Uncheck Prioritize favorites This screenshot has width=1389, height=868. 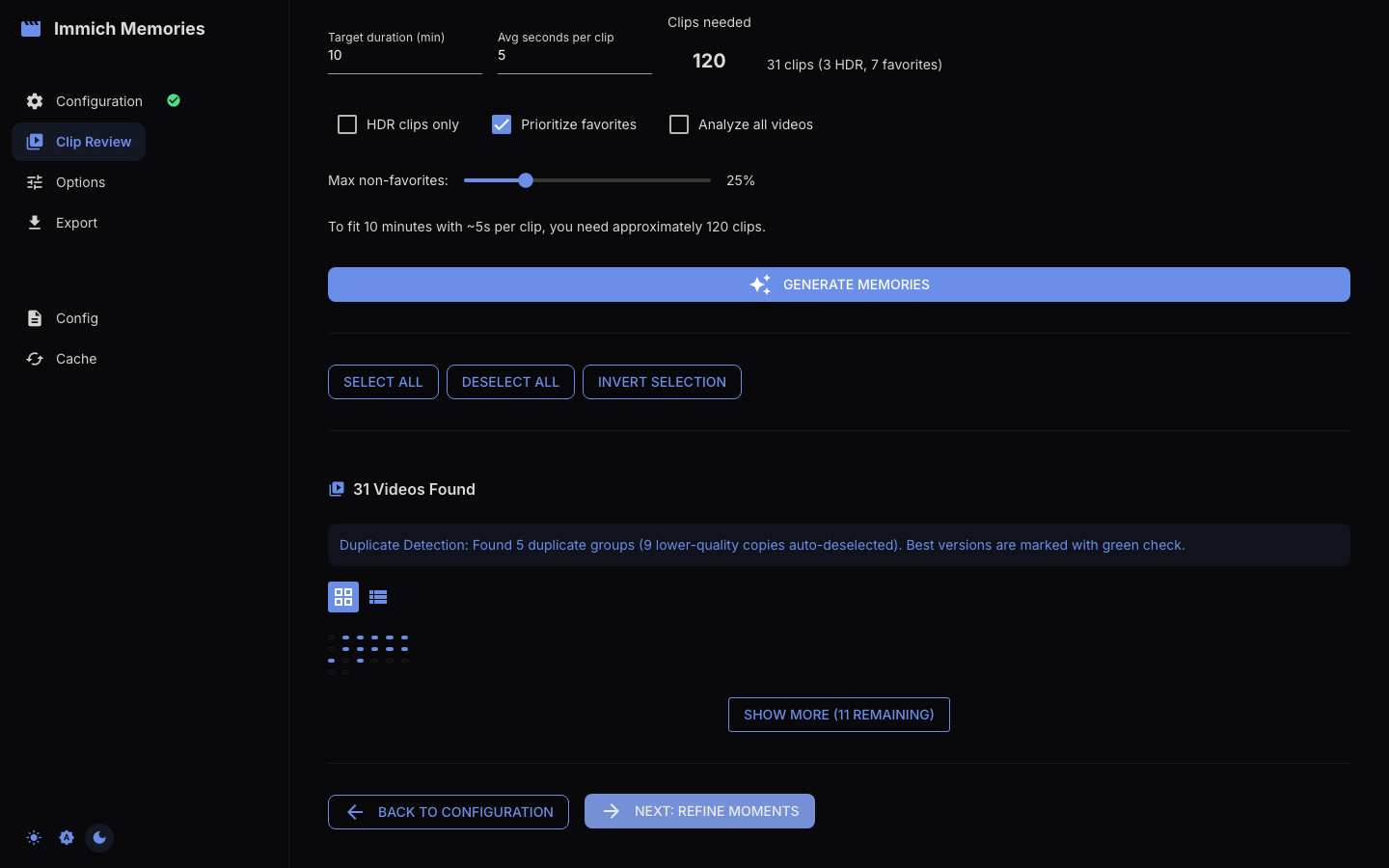(502, 124)
